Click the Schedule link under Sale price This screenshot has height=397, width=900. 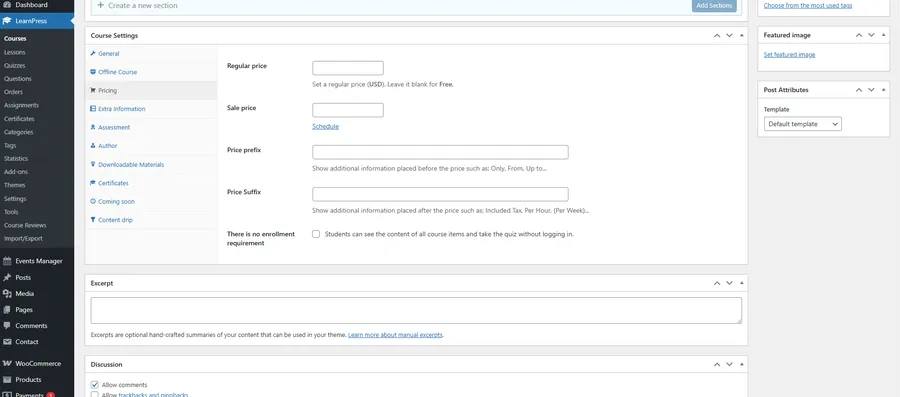coord(325,126)
